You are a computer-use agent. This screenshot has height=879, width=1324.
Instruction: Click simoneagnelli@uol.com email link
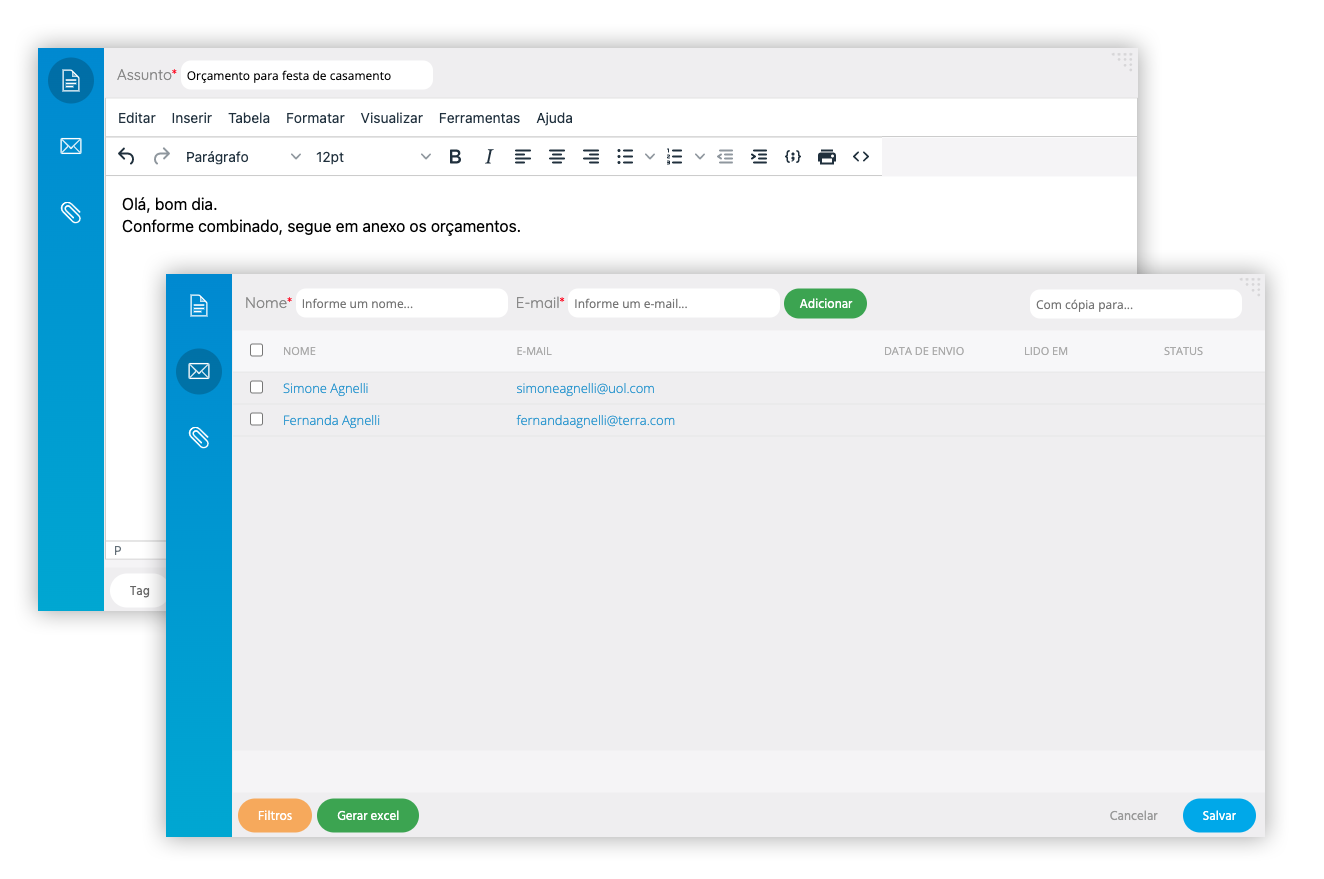pyautogui.click(x=586, y=388)
